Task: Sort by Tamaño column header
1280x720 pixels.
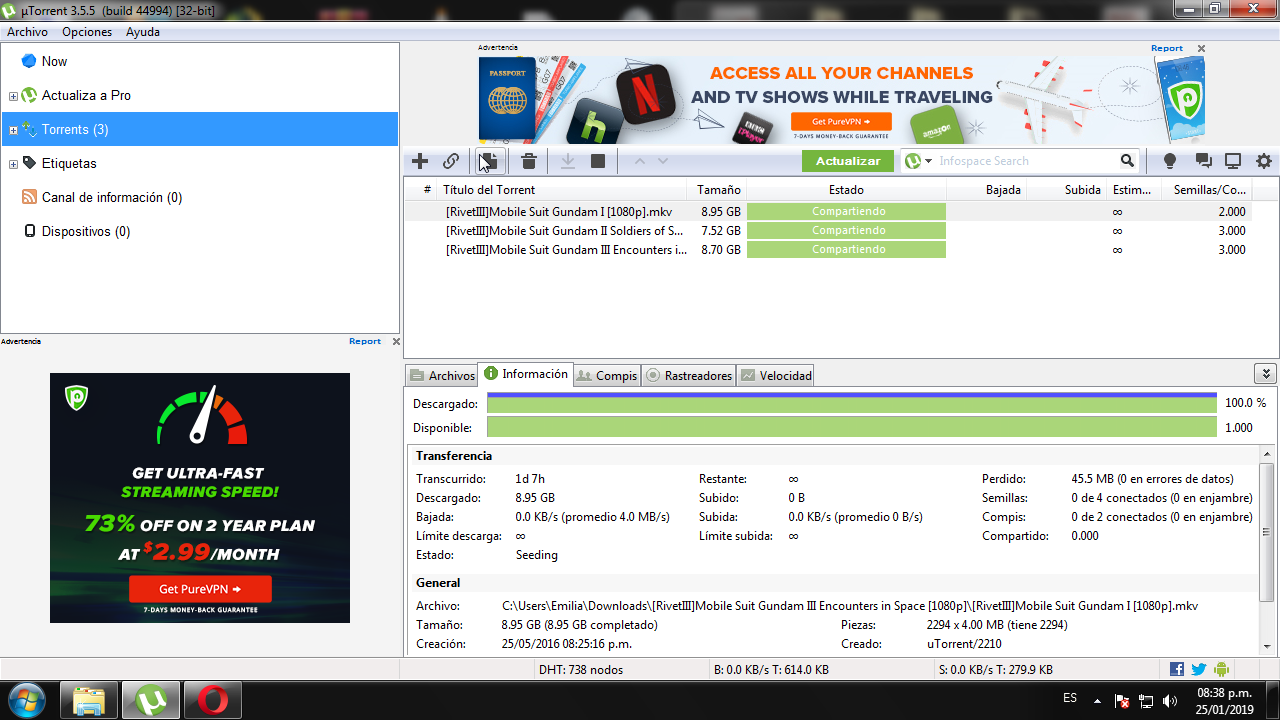Action: coord(716,189)
